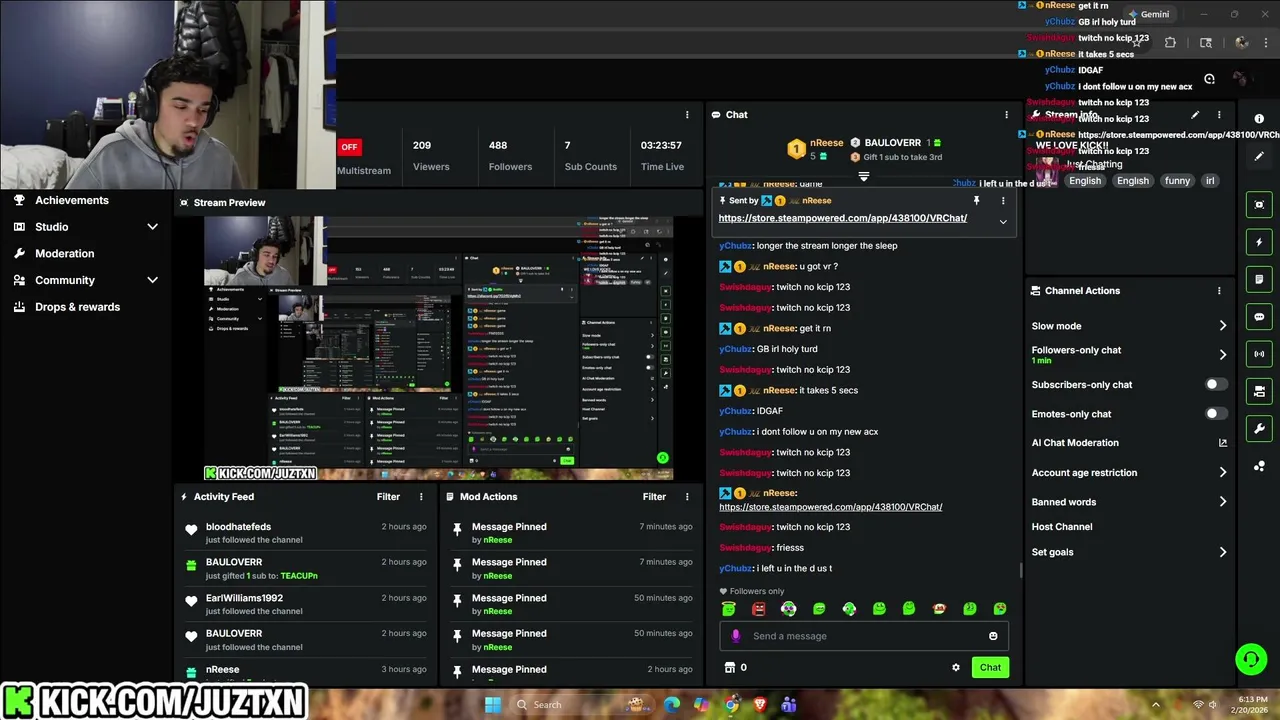Toggle the lightning bolt panel icon

coord(1259,242)
